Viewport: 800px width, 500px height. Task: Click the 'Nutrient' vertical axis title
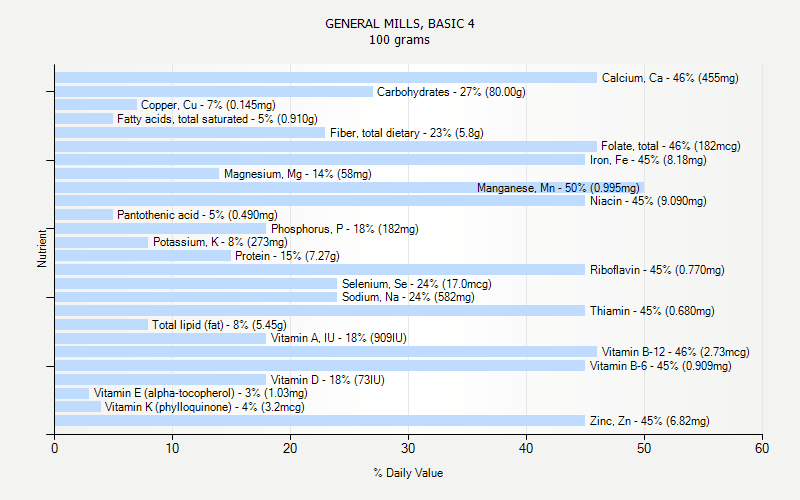(x=41, y=248)
